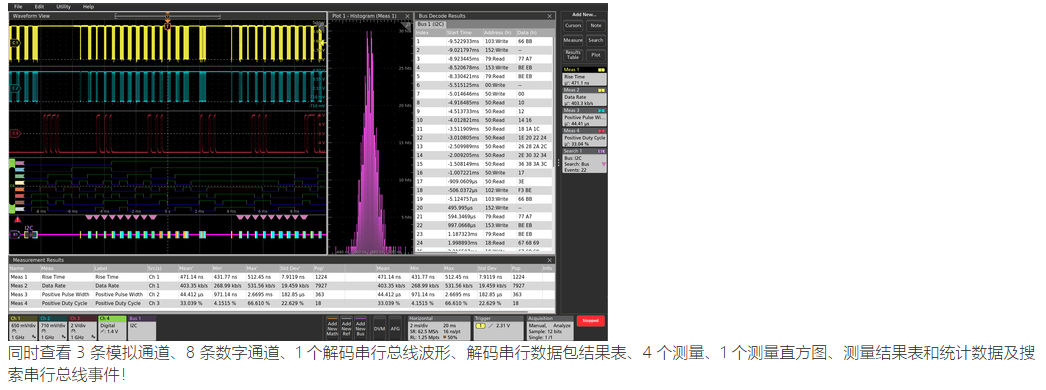
Task: Toggle the DVM button
Action: pyautogui.click(x=380, y=327)
